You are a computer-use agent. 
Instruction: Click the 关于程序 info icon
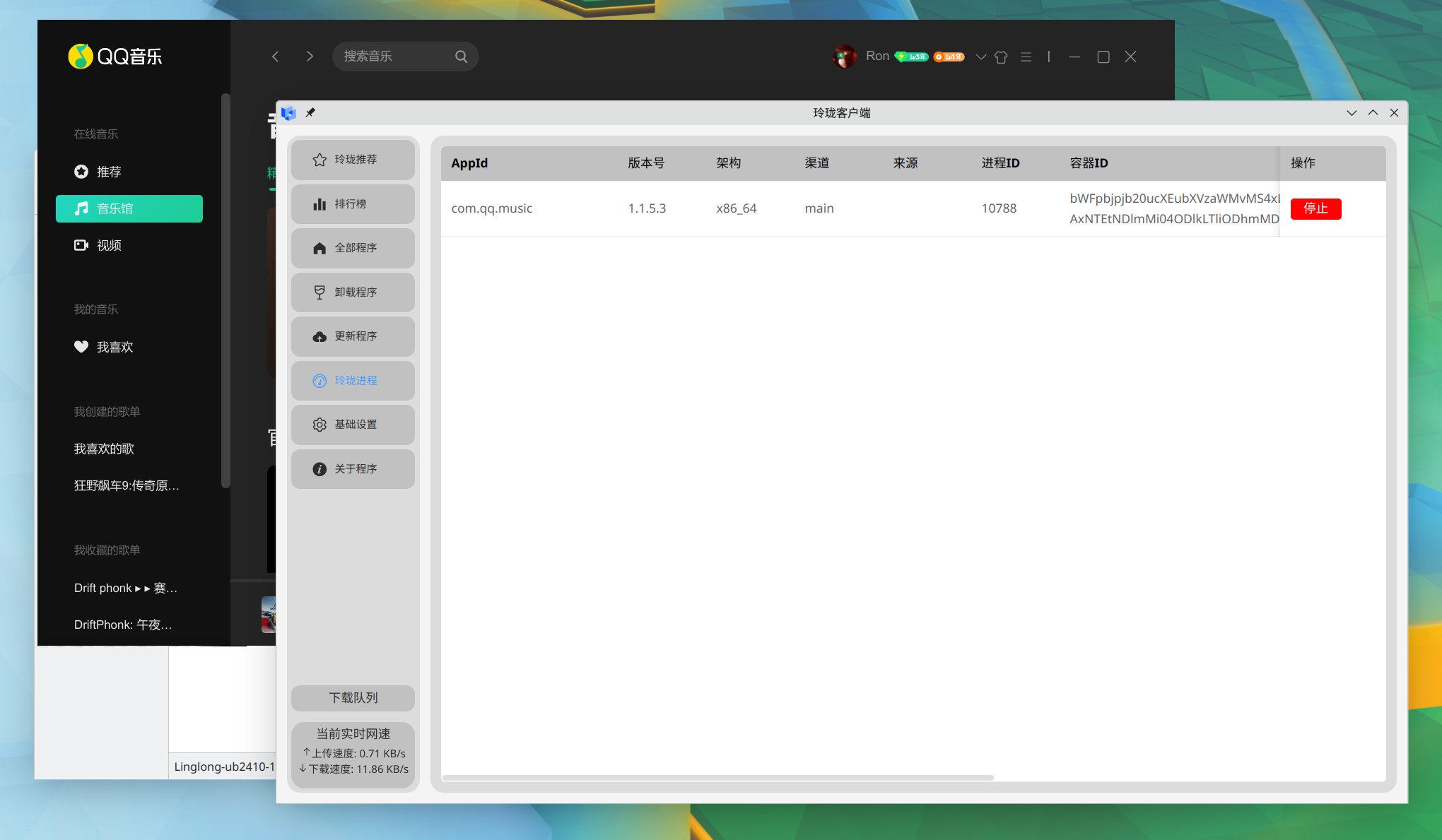[320, 469]
